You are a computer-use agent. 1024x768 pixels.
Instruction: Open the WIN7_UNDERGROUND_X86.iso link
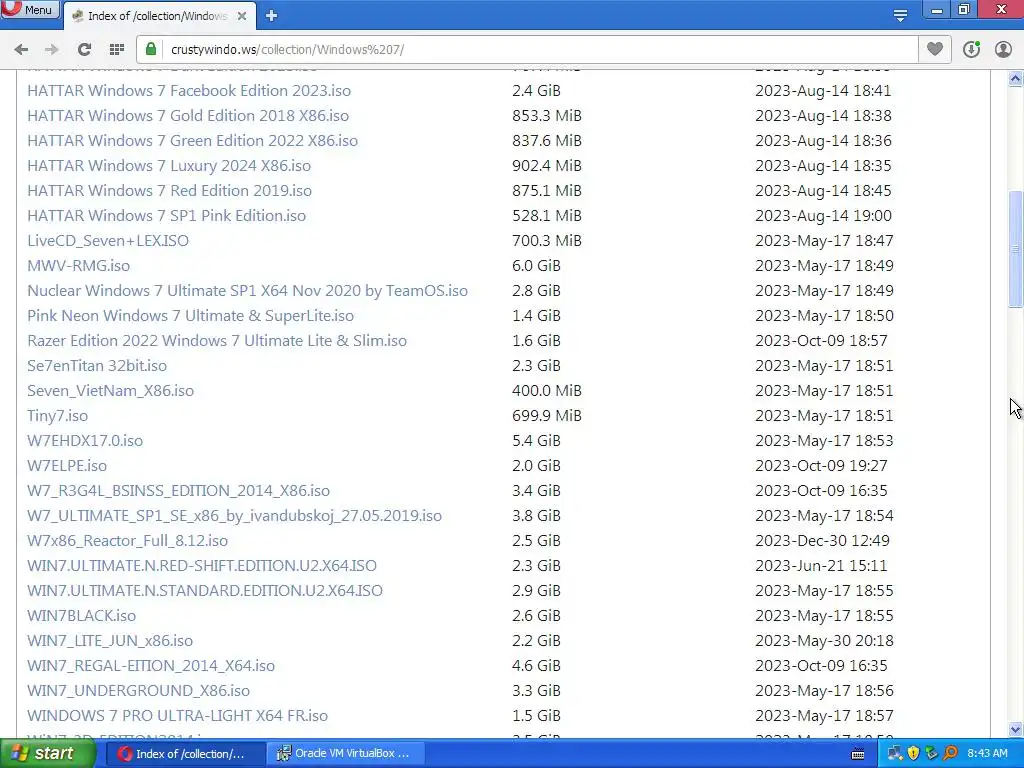pos(138,691)
